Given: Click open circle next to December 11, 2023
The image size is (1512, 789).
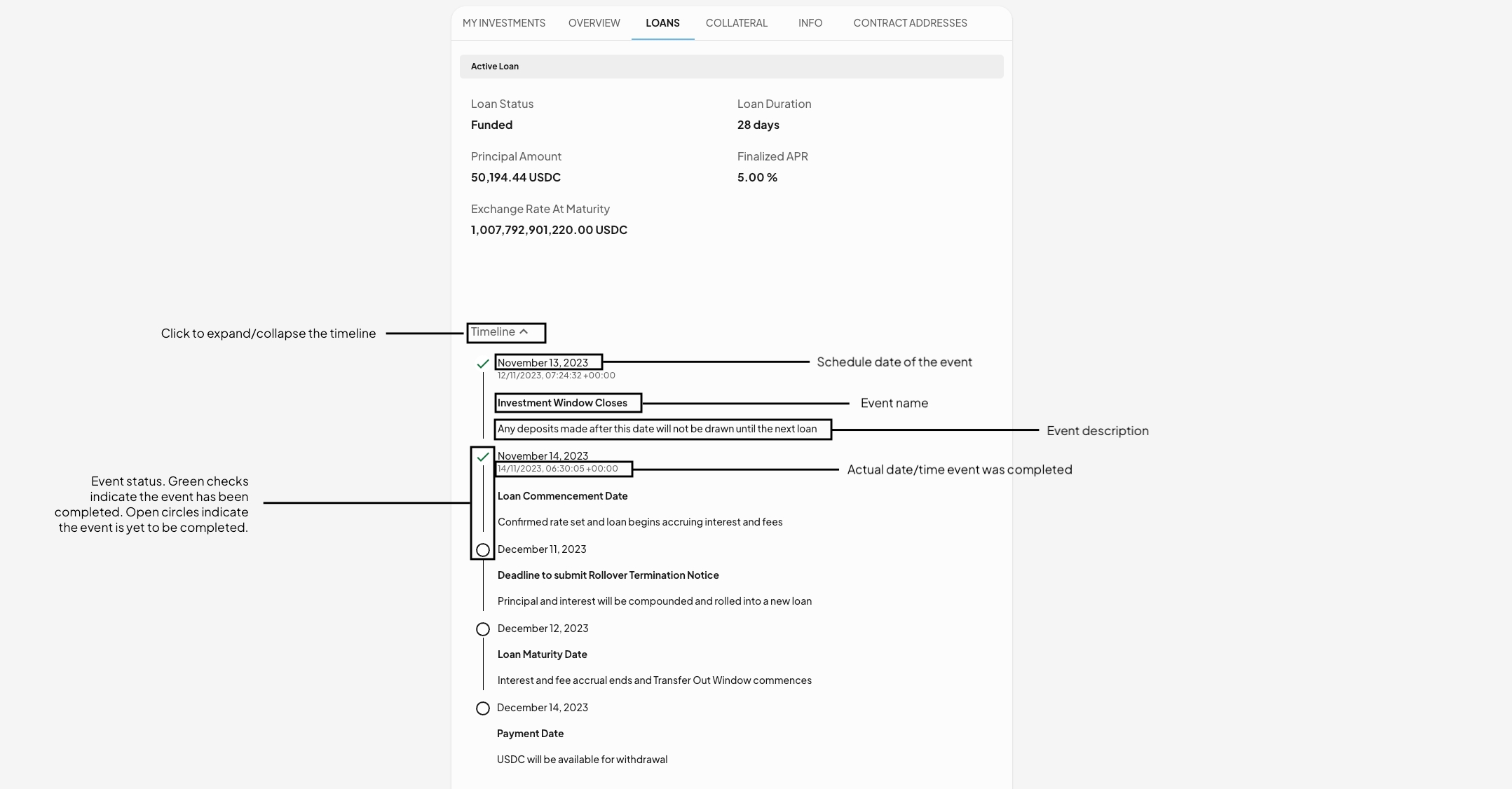Looking at the screenshot, I should (x=483, y=550).
